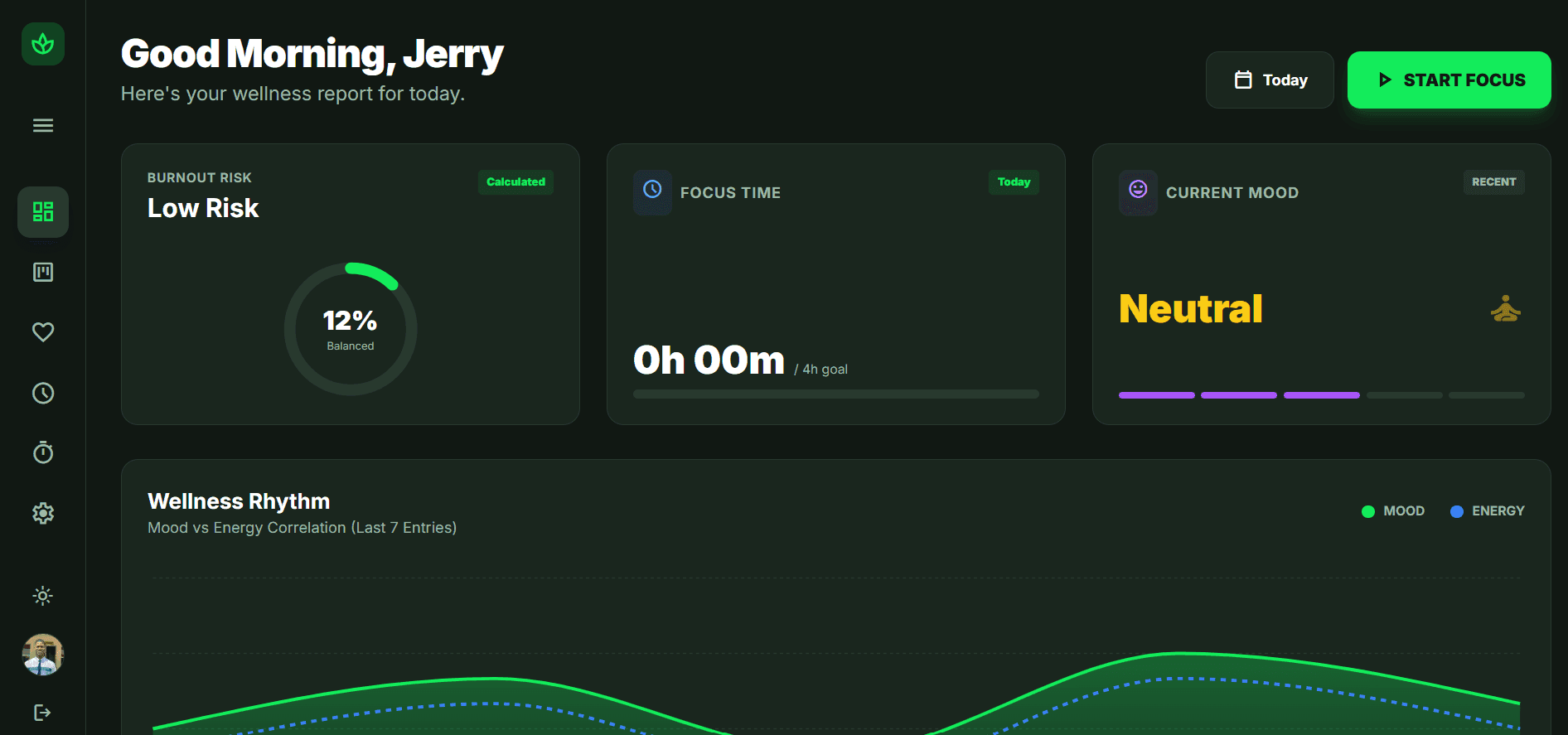The height and width of the screenshot is (735, 1568).
Task: Click the 12% burnout risk gauge
Action: pos(351,329)
